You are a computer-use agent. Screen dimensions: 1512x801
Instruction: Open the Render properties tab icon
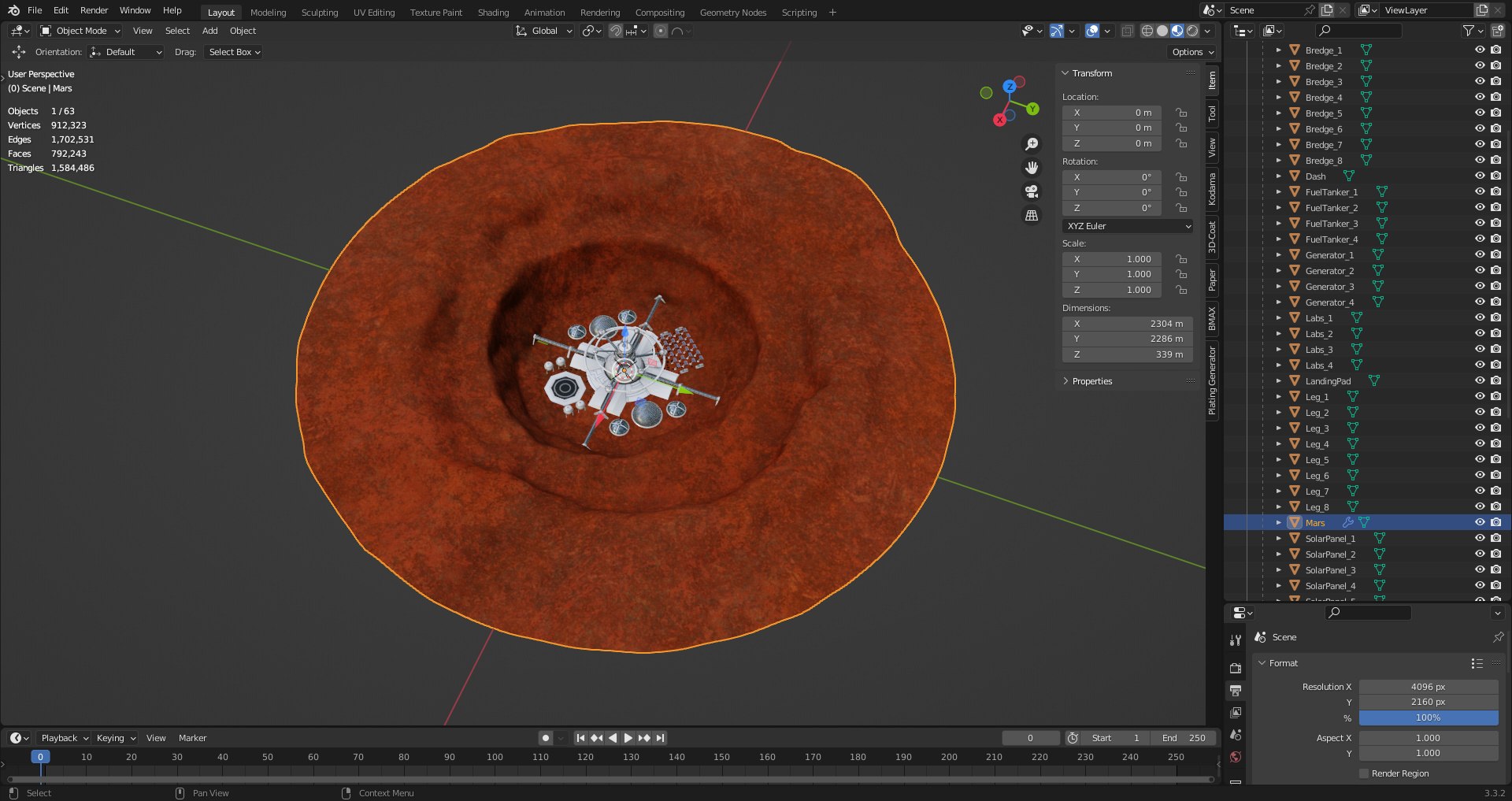pyautogui.click(x=1236, y=668)
